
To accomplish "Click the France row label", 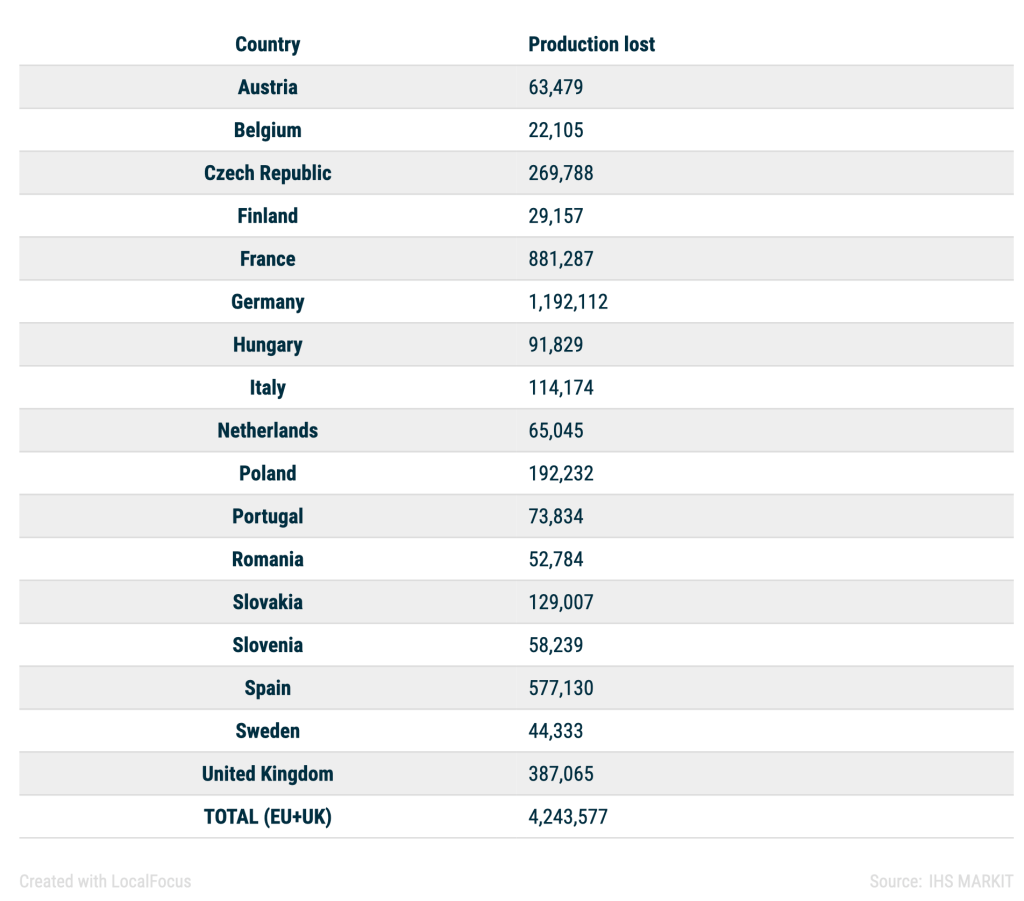I will 267,259.
